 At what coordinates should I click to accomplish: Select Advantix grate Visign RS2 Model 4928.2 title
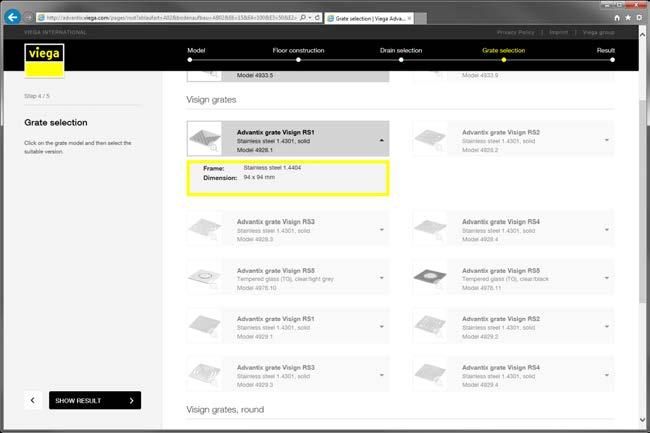click(501, 133)
